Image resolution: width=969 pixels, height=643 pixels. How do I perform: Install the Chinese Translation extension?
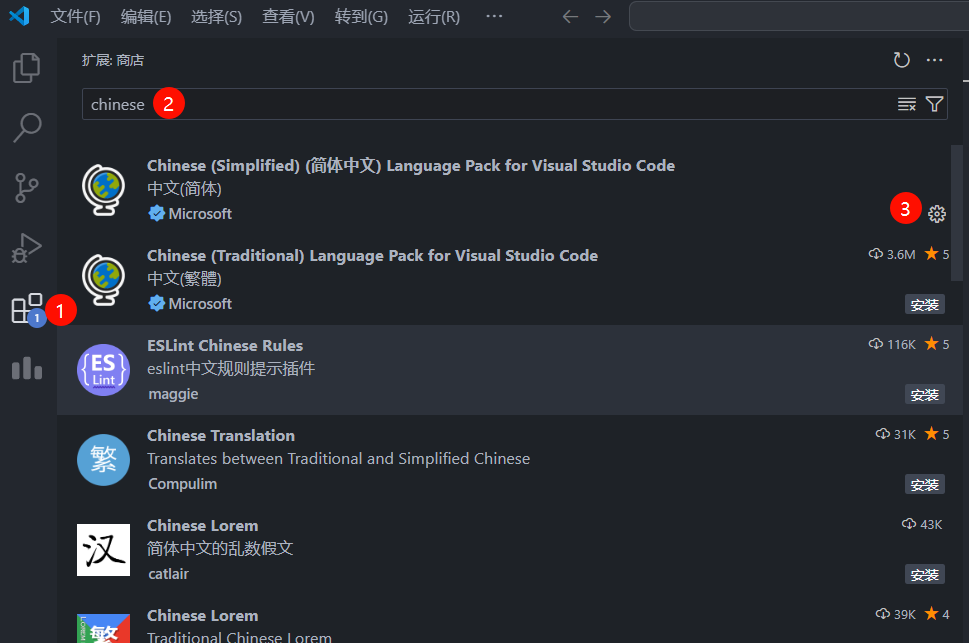click(924, 484)
